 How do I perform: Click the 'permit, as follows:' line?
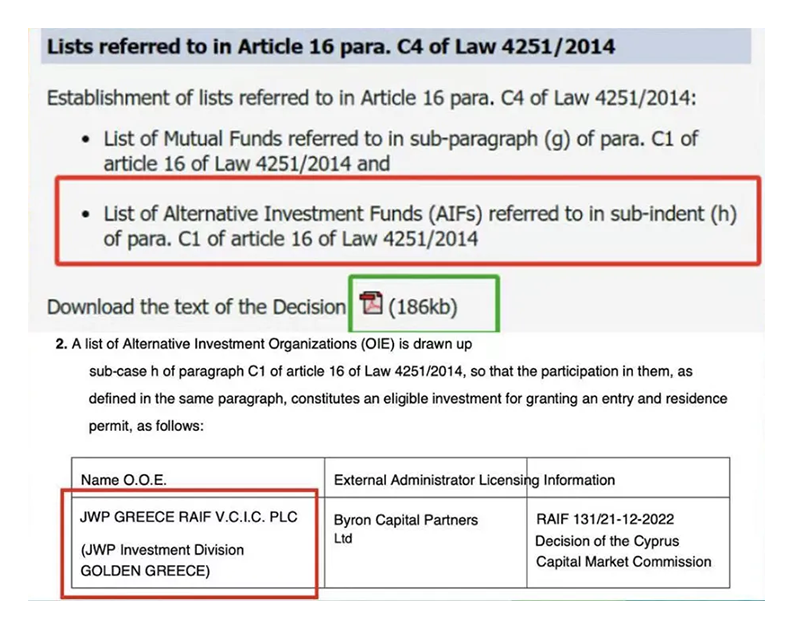tap(146, 426)
